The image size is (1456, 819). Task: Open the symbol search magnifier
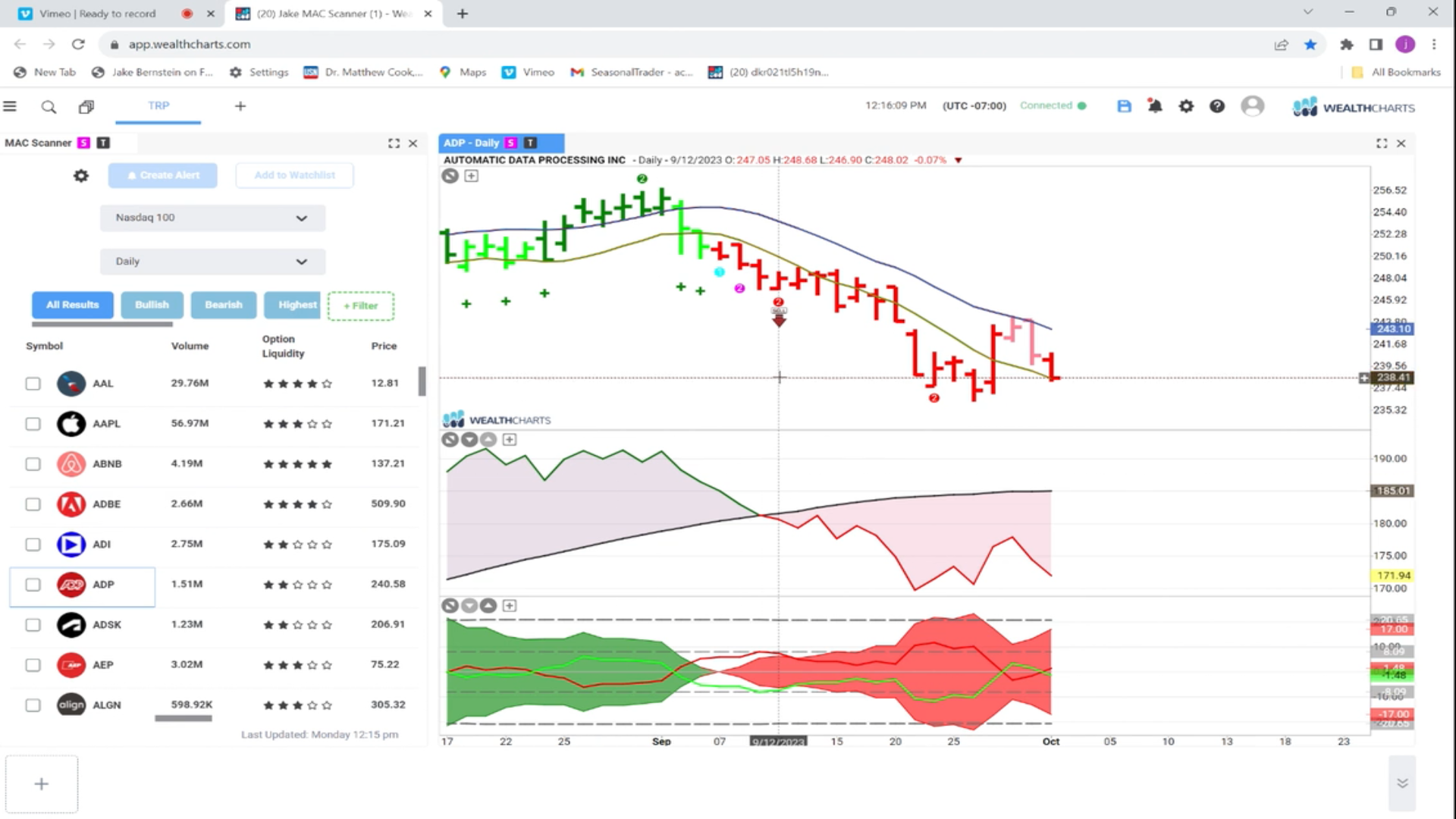pos(49,107)
